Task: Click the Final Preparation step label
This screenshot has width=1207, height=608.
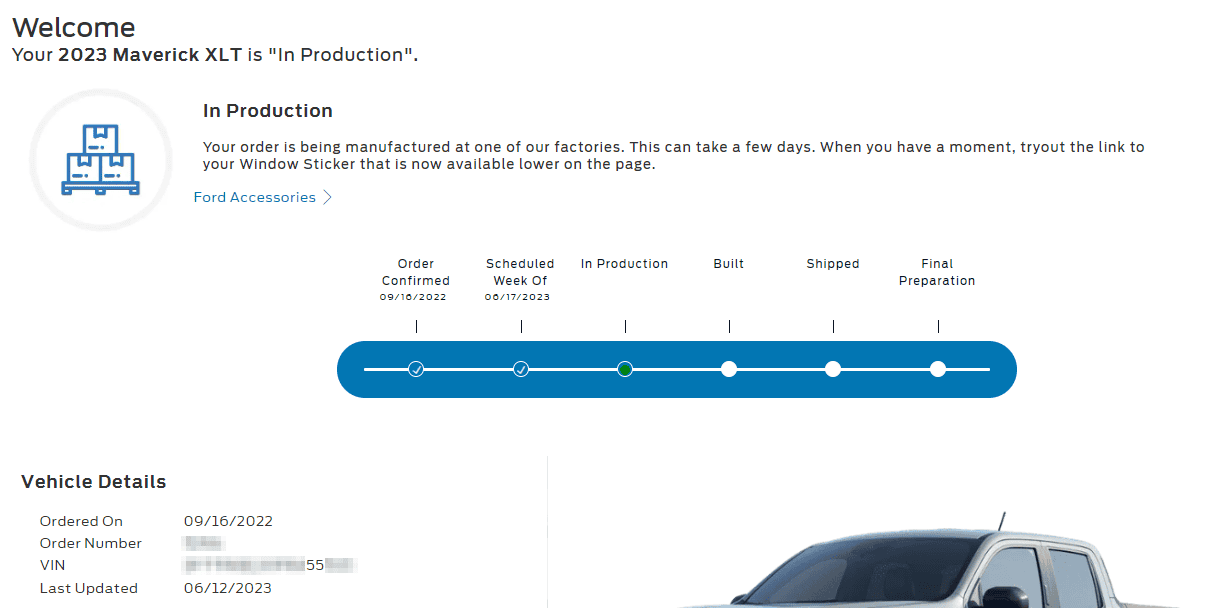Action: (x=937, y=272)
